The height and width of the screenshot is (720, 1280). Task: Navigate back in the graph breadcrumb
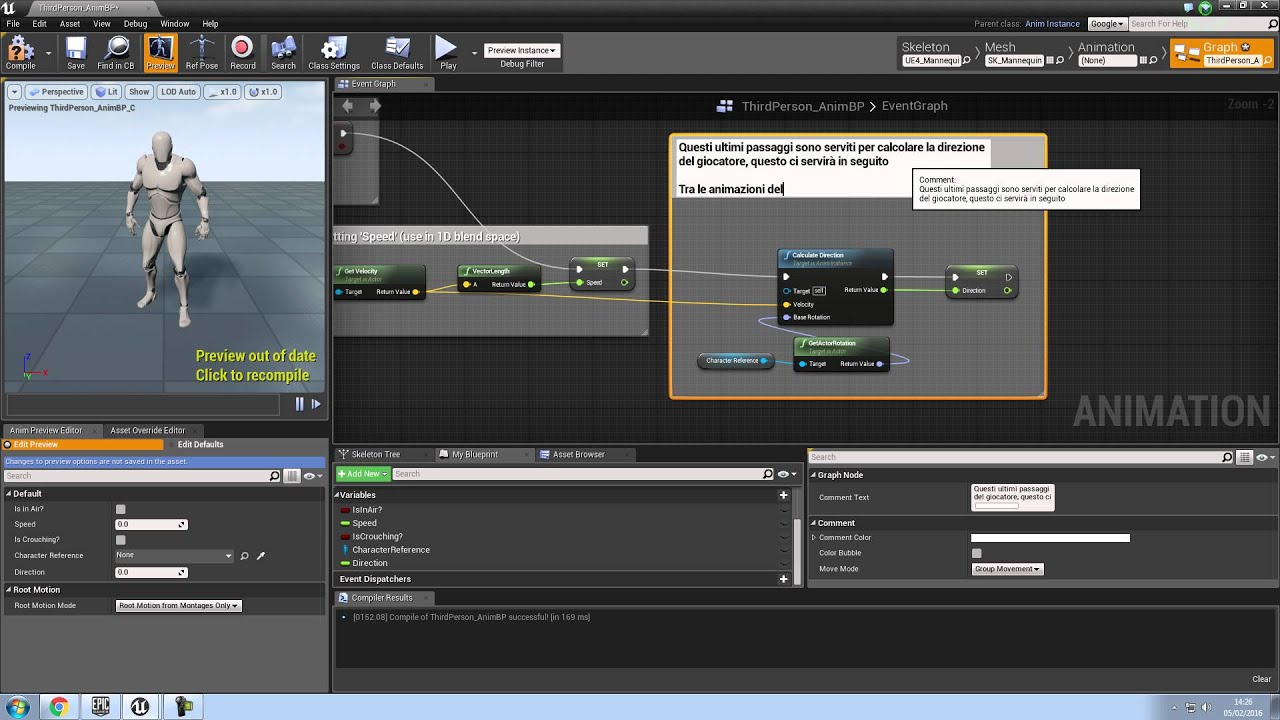[347, 105]
